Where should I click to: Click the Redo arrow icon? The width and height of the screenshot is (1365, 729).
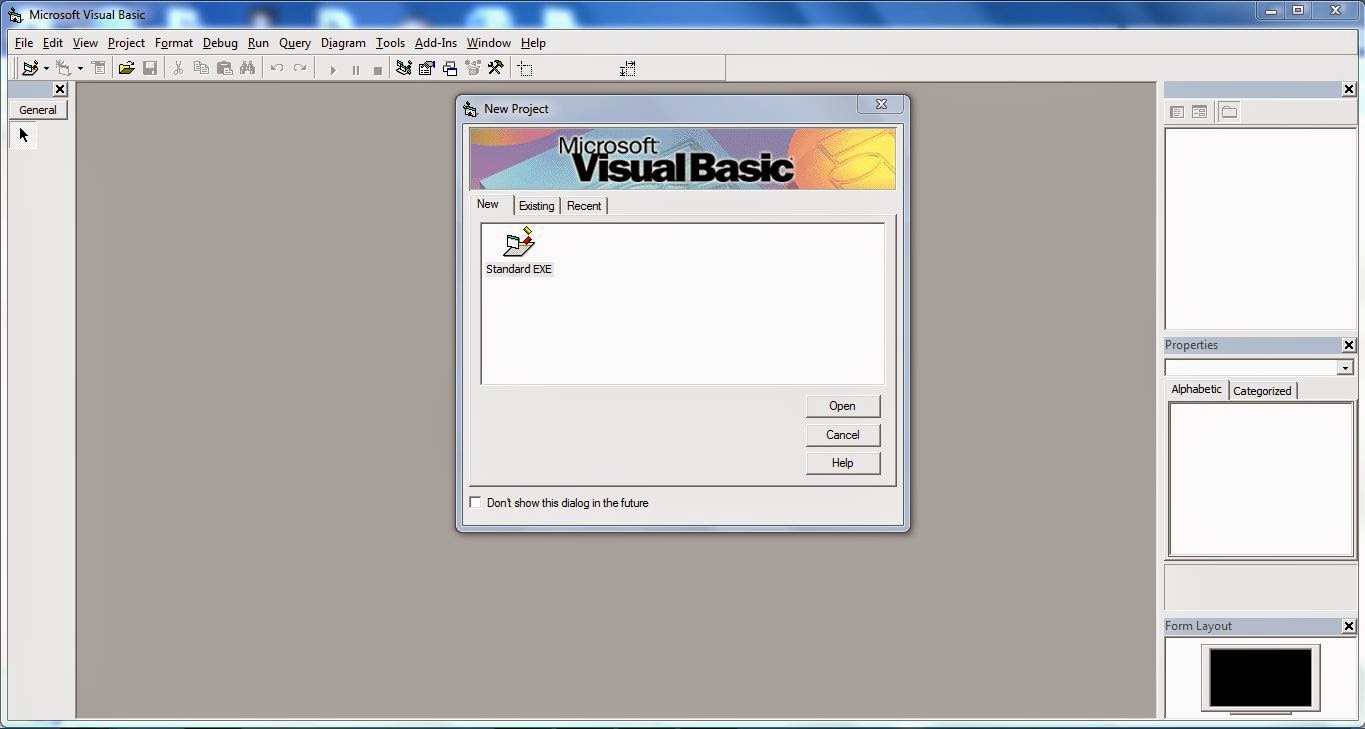click(300, 68)
